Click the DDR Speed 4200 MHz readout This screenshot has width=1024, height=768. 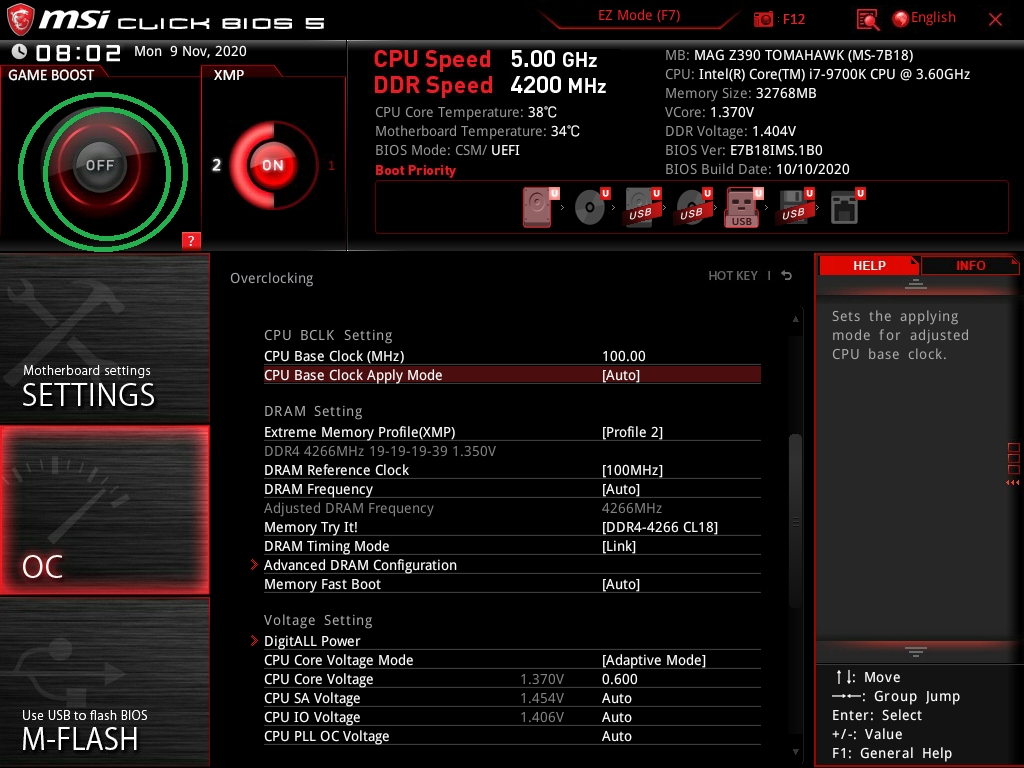[x=490, y=85]
